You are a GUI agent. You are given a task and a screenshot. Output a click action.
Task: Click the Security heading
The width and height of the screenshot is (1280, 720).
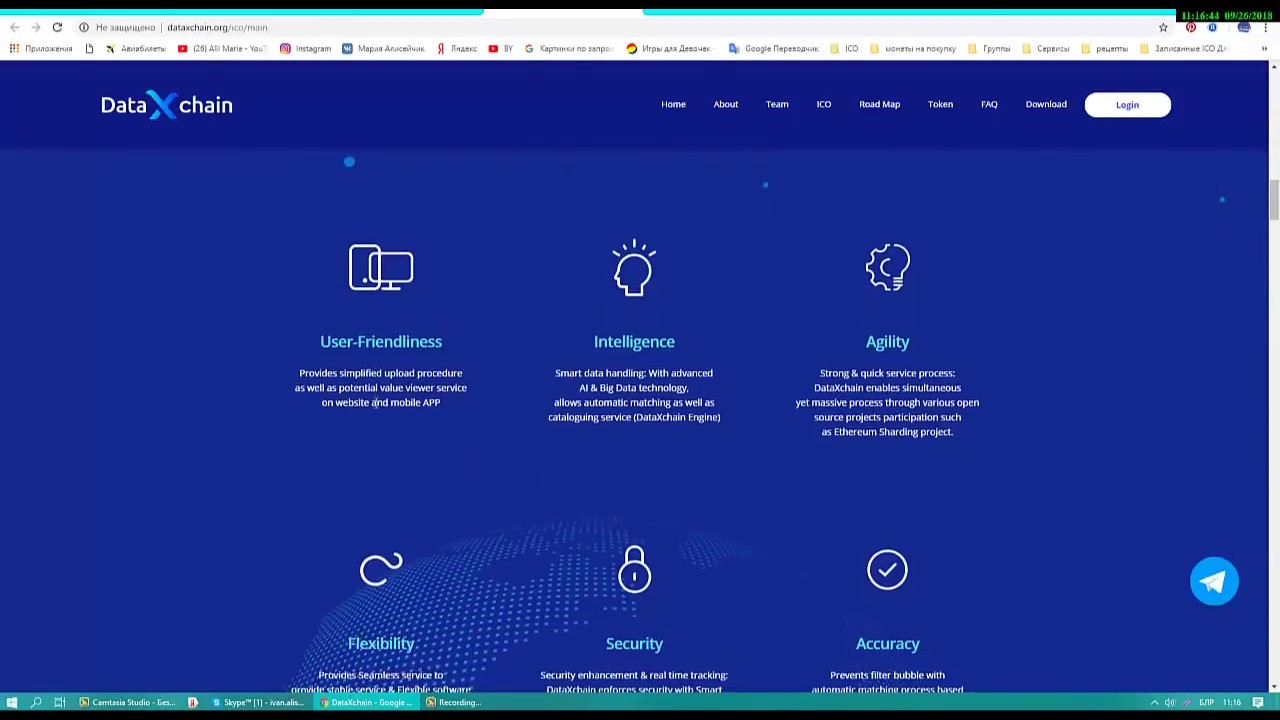click(x=634, y=643)
